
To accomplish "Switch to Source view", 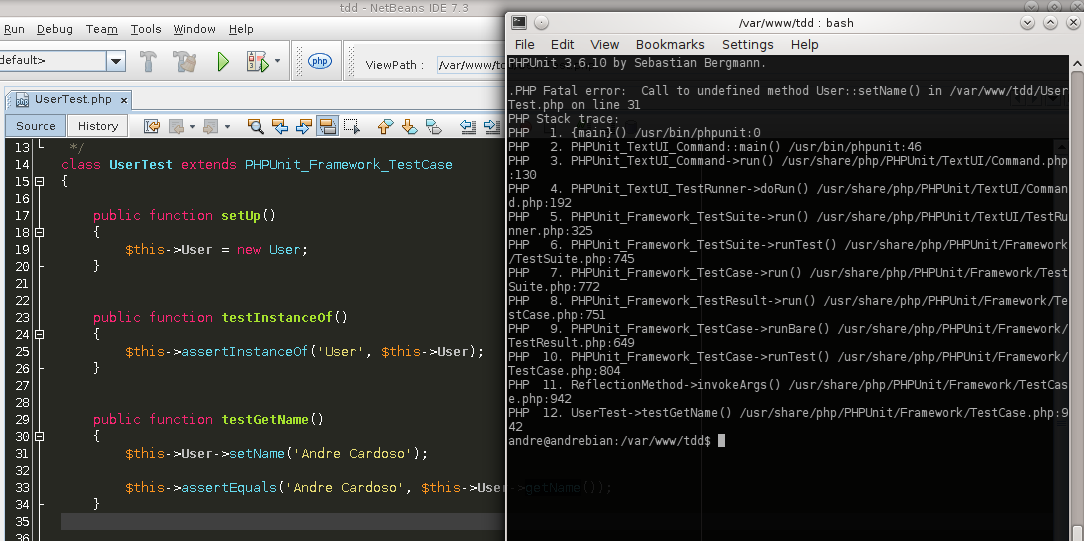I will 36,126.
